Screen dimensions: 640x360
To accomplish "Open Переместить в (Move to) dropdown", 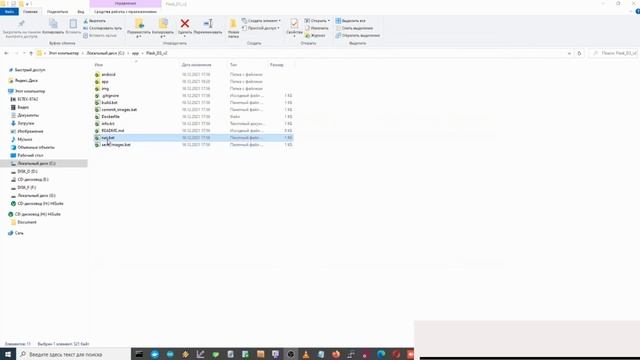I will (139, 28).
